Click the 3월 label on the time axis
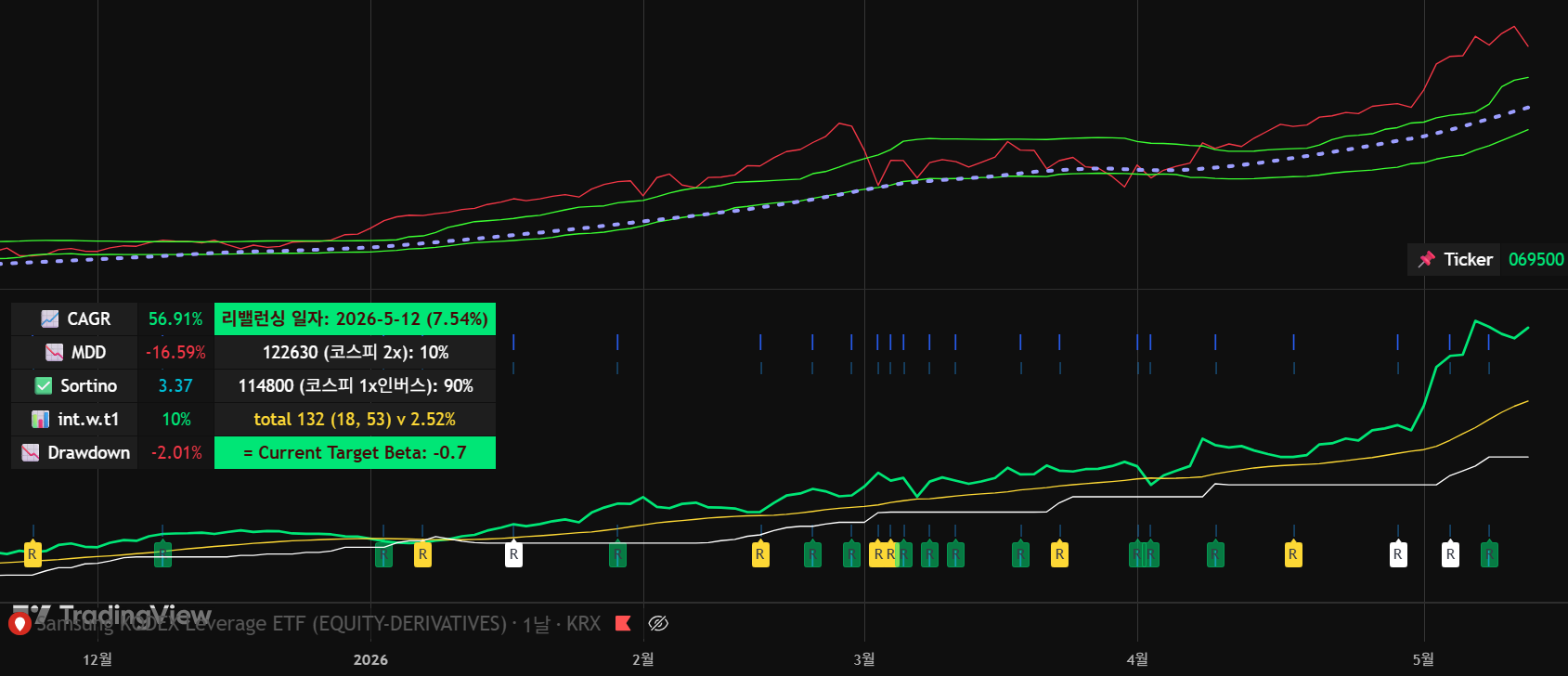Image resolution: width=1568 pixels, height=676 pixels. tap(864, 659)
